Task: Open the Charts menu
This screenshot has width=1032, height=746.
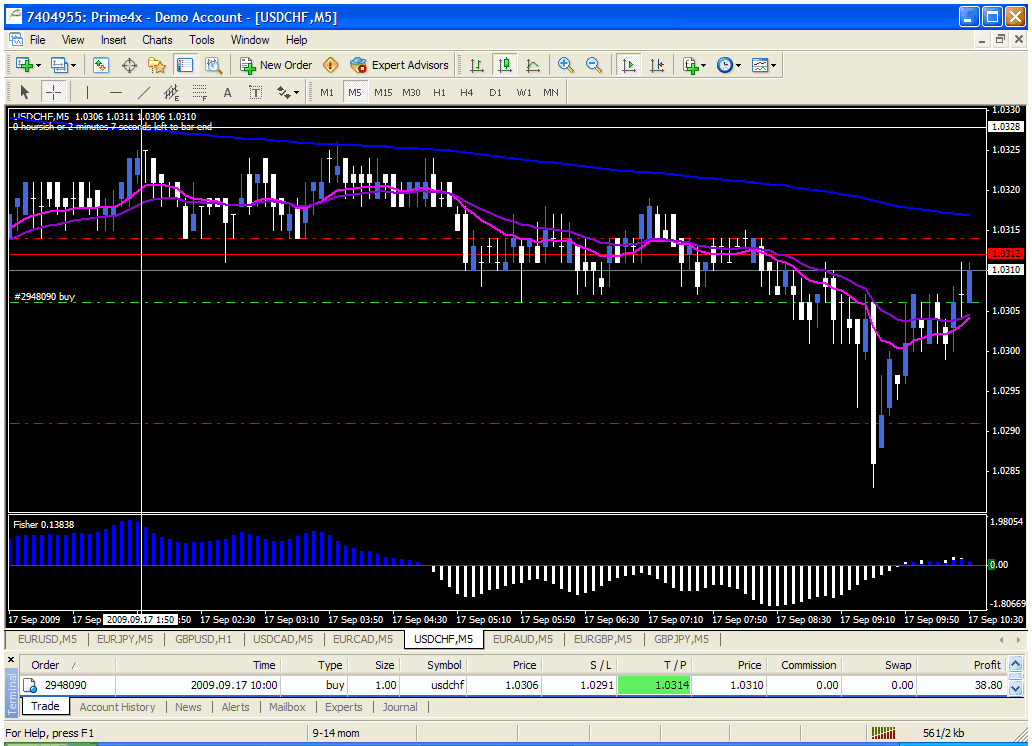Action: point(157,40)
